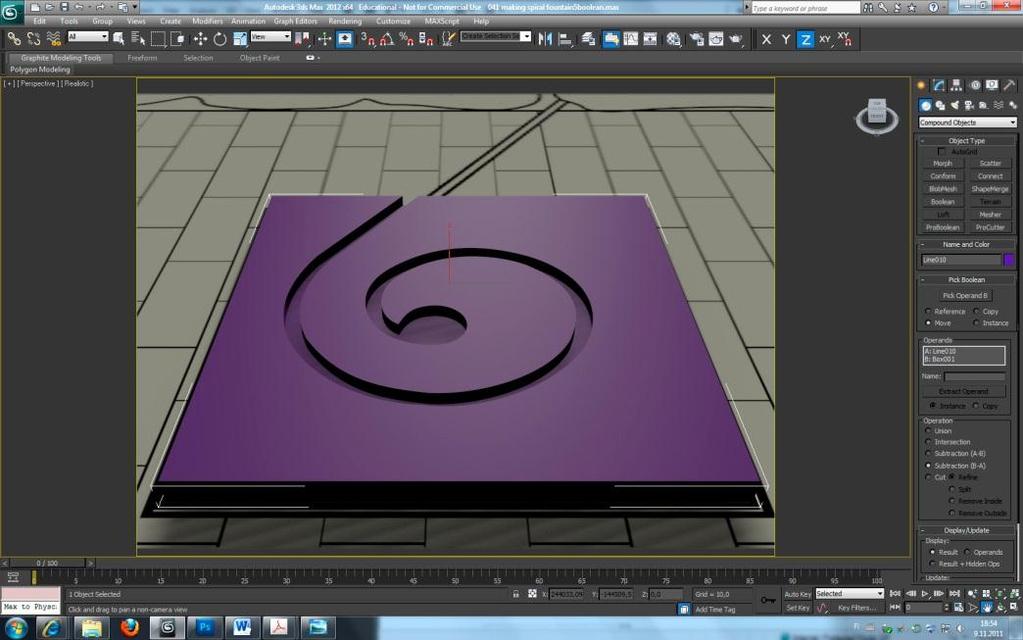
Task: Activate the Select and Scale tool
Action: (239, 39)
